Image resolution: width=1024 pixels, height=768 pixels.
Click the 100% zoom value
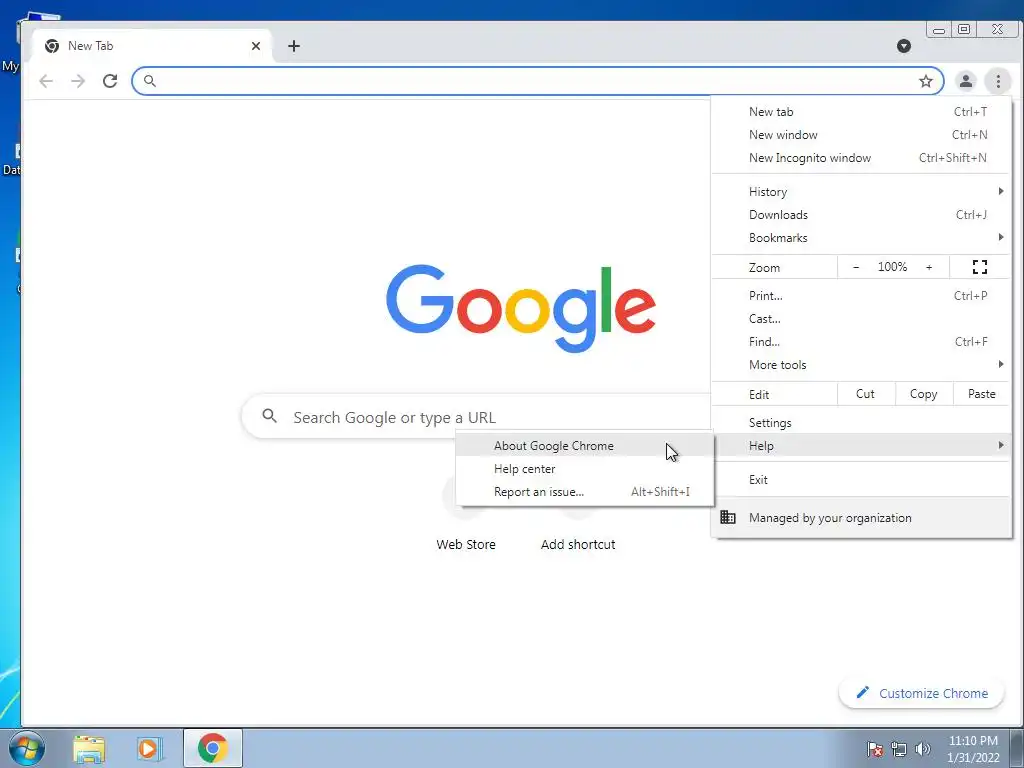[x=892, y=266]
